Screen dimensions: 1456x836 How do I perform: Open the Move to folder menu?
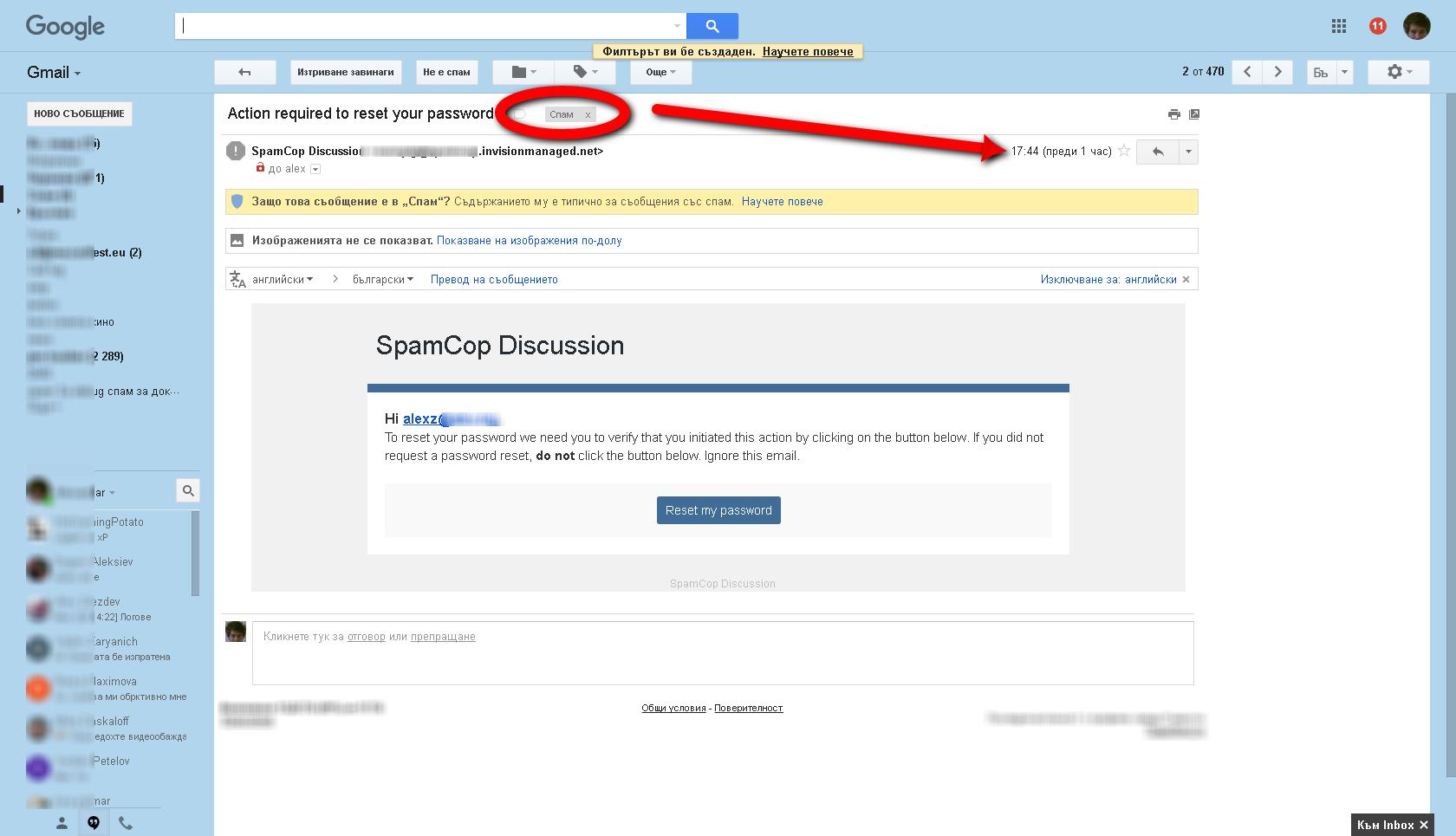[523, 72]
